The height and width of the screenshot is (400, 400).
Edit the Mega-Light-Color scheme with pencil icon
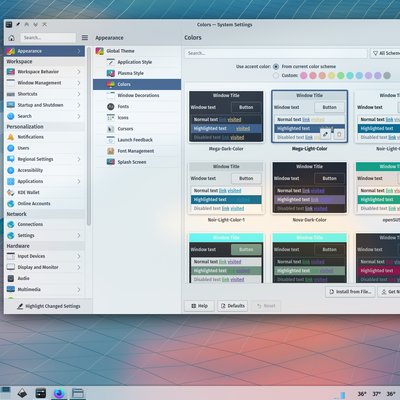pyautogui.click(x=325, y=134)
